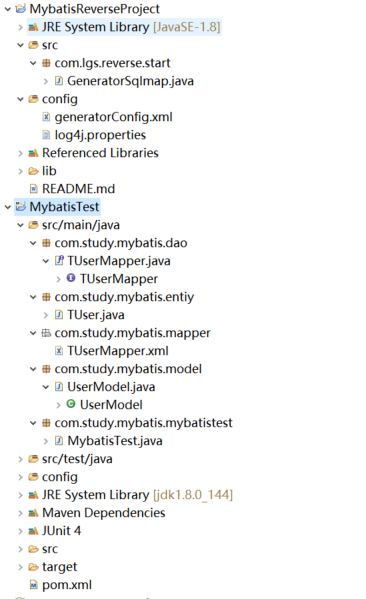Screen dimensions: 366x599
Task: Collapse the TUserMapper.java node
Action: click(46, 261)
